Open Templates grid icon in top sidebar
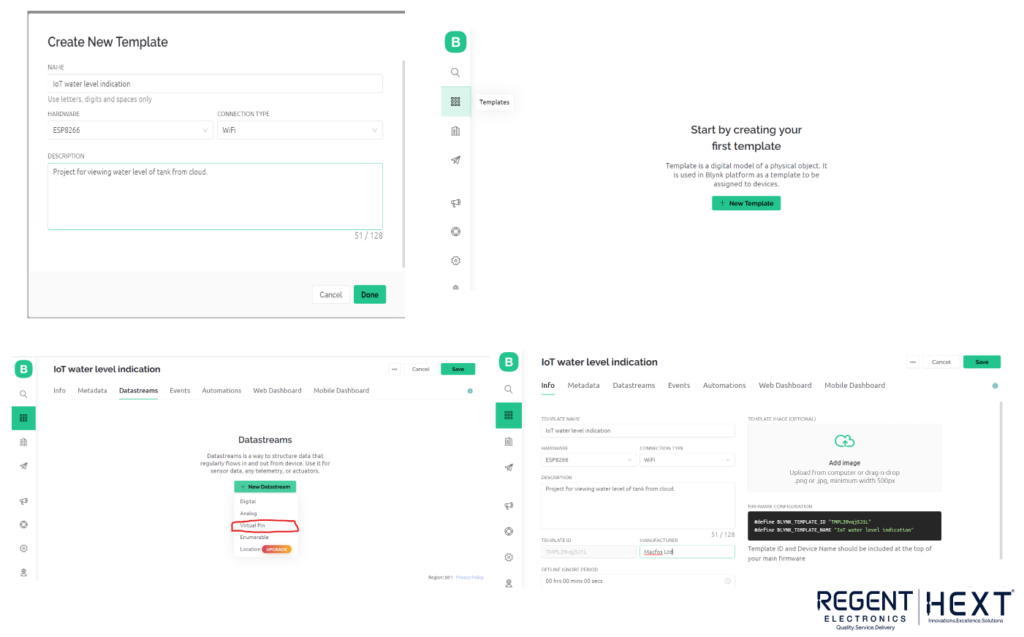Image resolution: width=1024 pixels, height=637 pixels. (455, 101)
